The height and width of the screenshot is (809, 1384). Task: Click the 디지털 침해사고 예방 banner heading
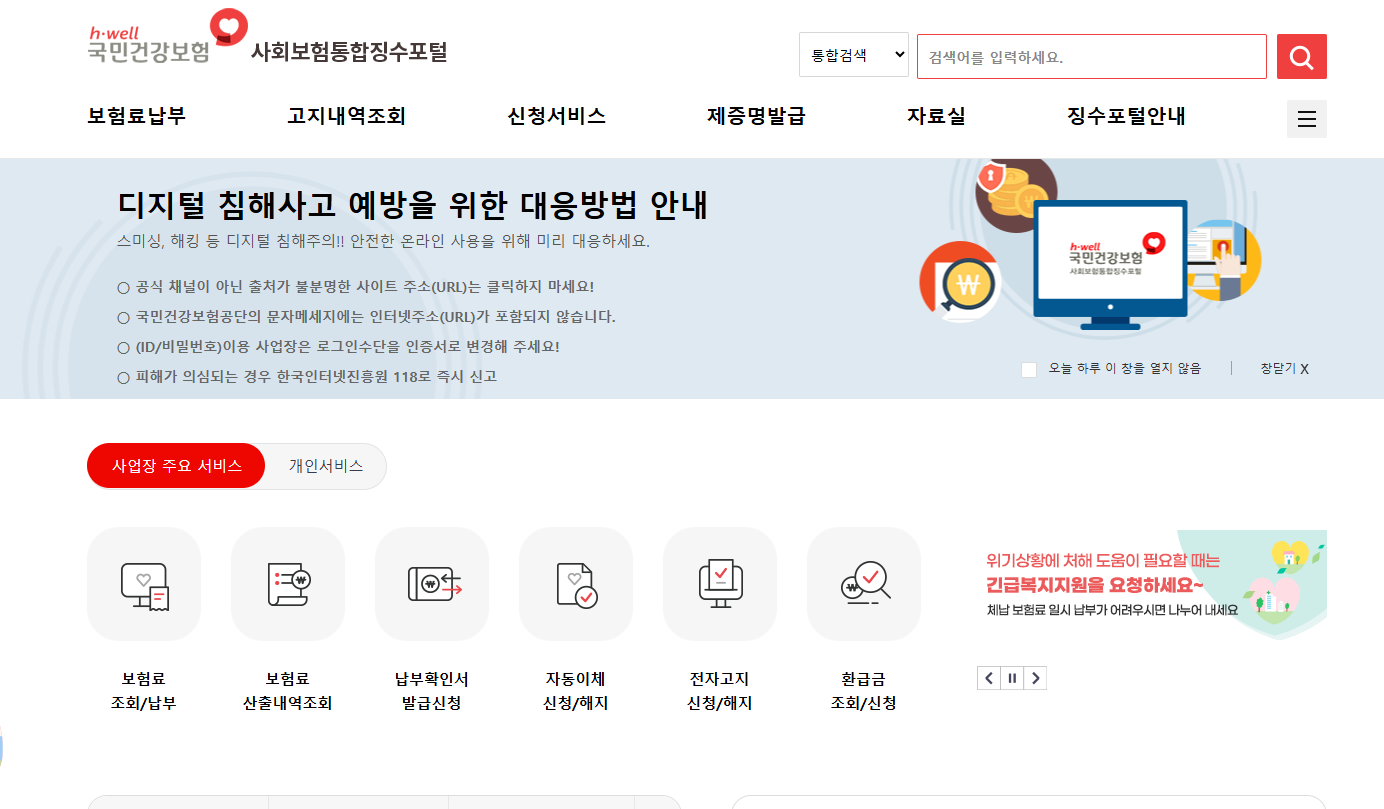tap(413, 204)
